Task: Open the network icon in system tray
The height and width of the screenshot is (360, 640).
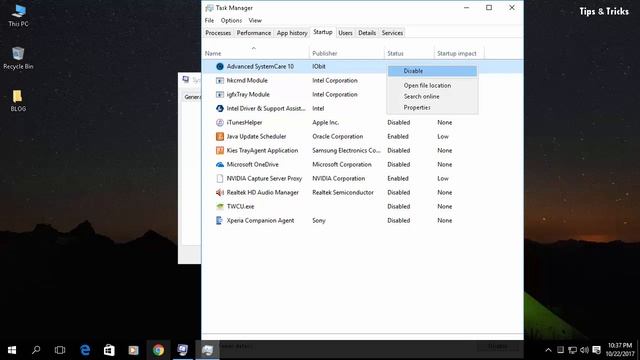Action: [572, 350]
